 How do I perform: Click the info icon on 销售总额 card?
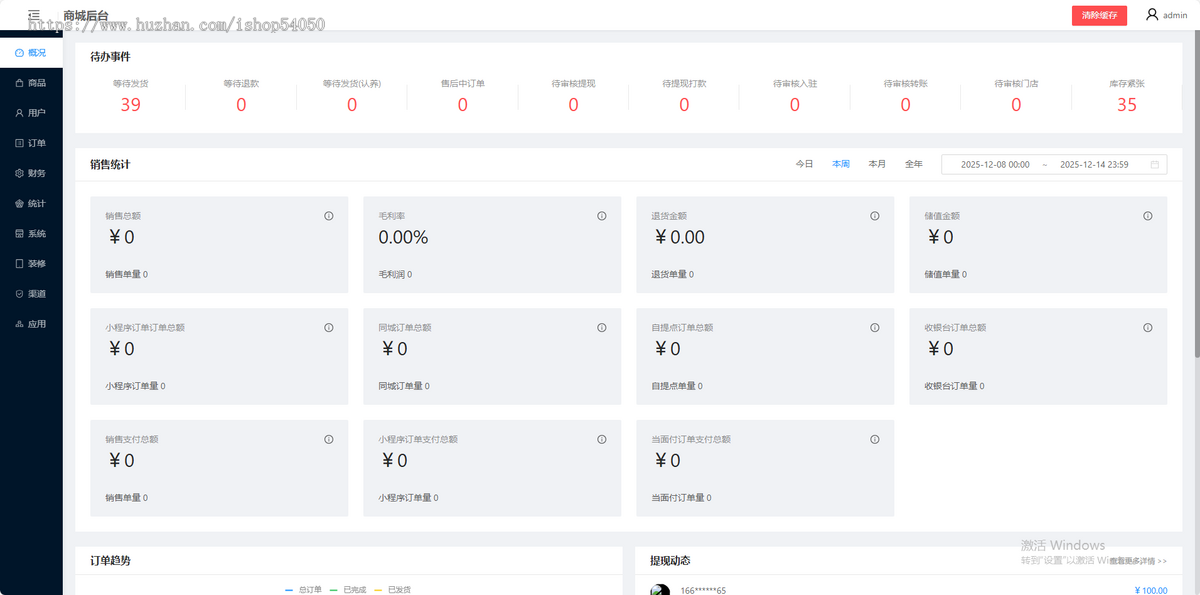point(329,216)
